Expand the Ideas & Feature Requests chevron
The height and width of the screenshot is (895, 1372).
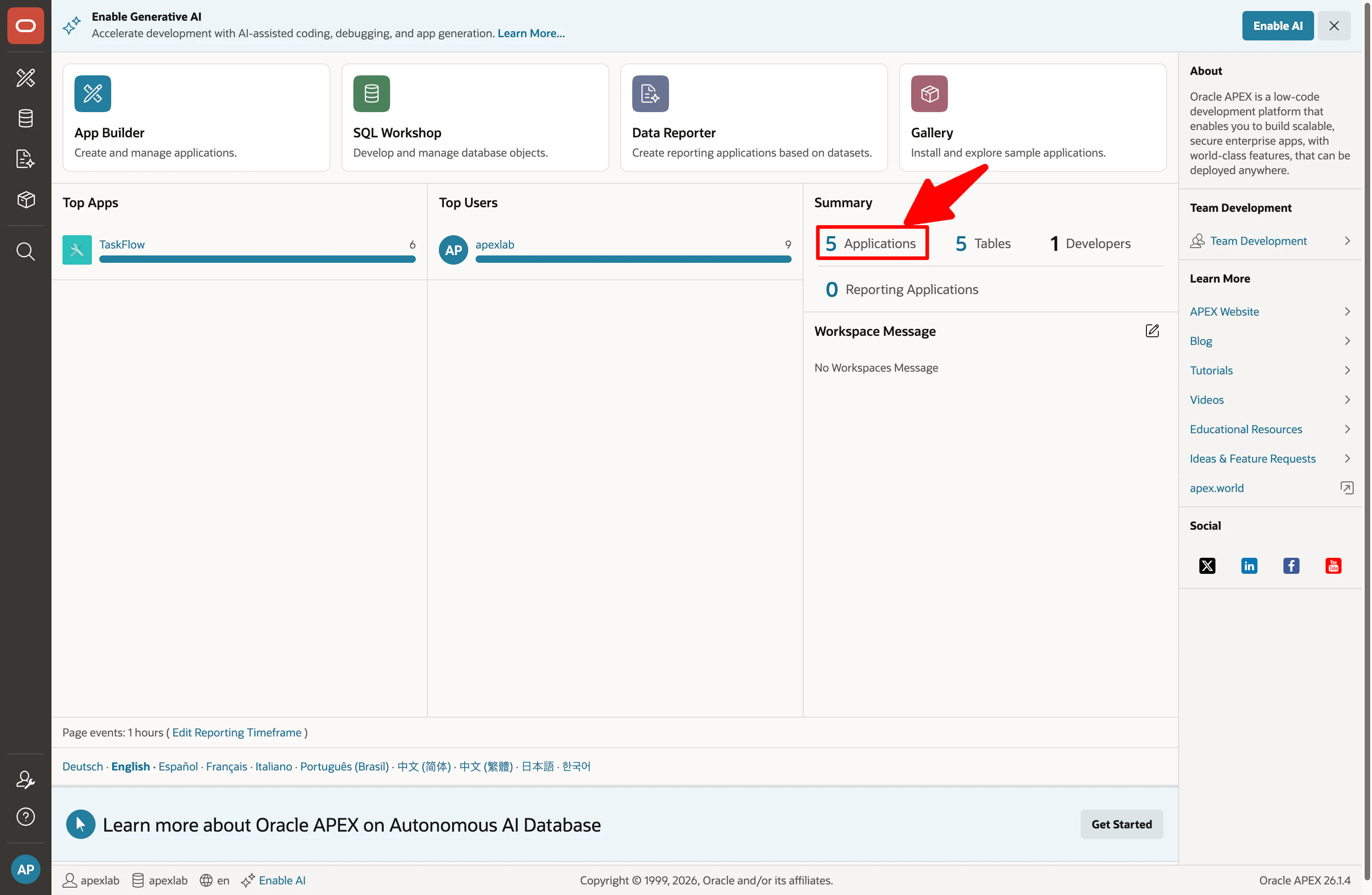pos(1348,458)
